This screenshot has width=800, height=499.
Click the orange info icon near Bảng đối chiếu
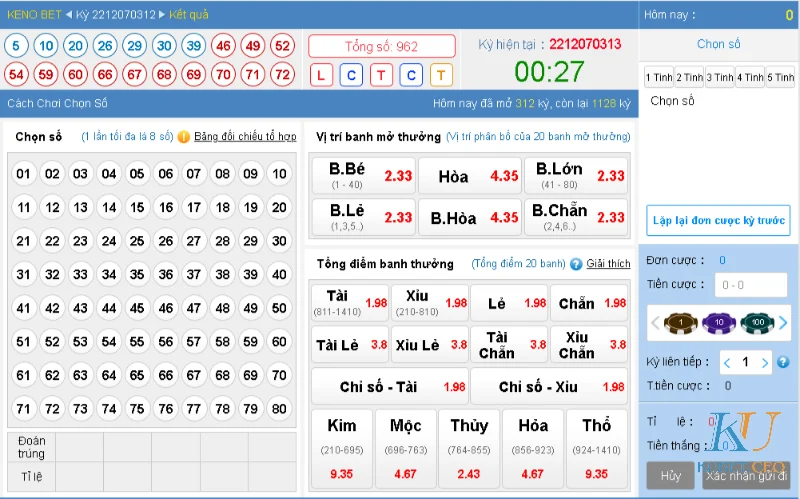coord(184,136)
